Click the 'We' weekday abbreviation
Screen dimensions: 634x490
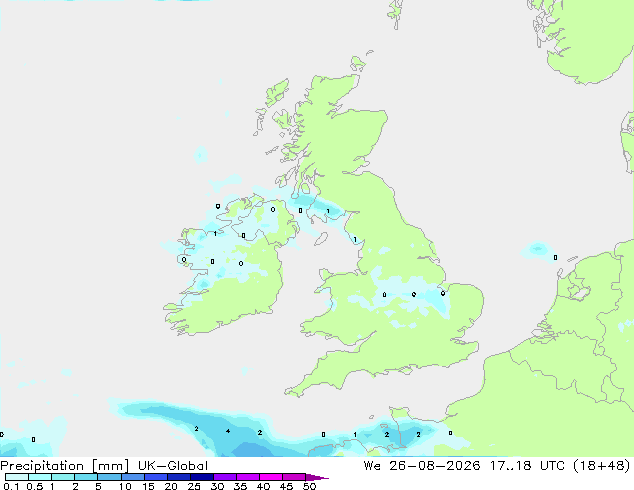pos(372,465)
